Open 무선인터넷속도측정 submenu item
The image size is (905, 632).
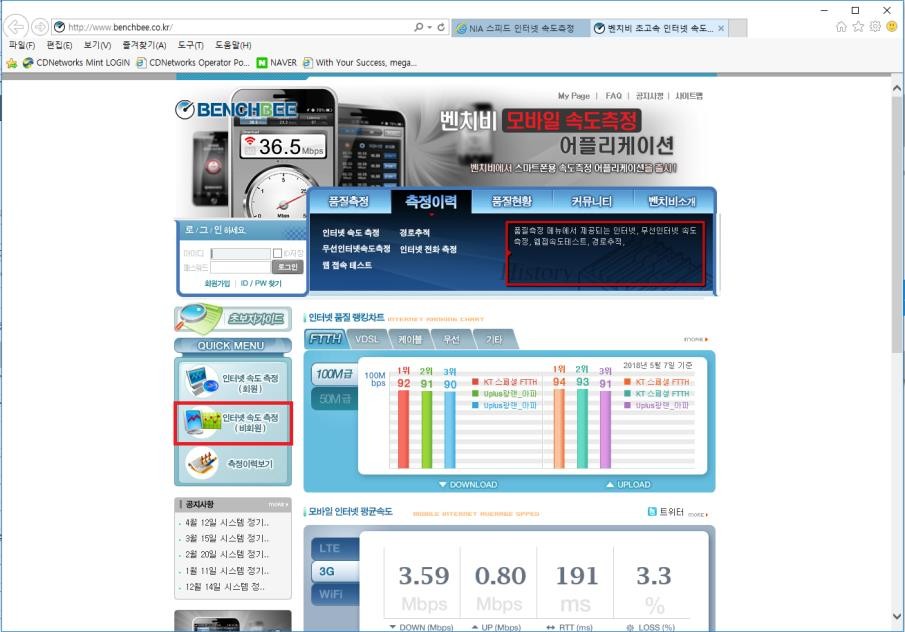[x=356, y=249]
